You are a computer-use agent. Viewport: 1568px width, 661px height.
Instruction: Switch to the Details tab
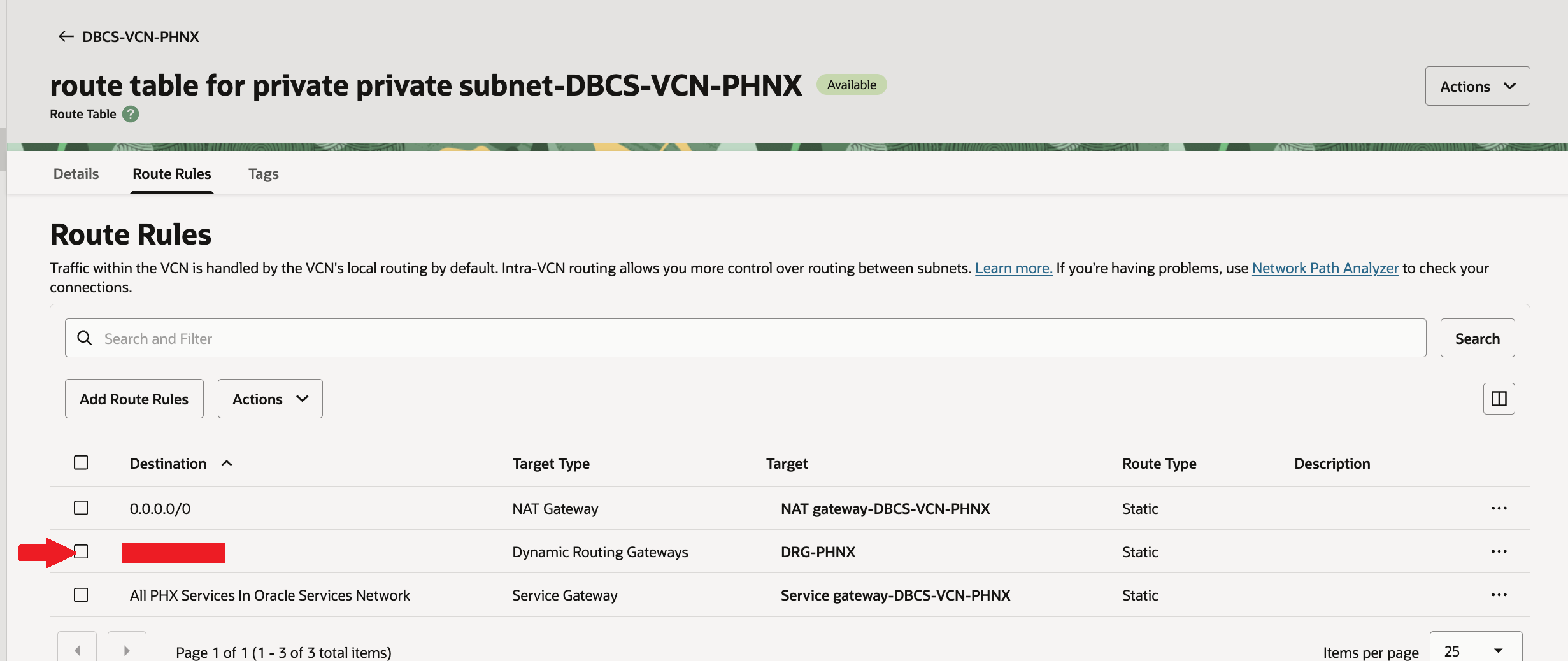[76, 174]
